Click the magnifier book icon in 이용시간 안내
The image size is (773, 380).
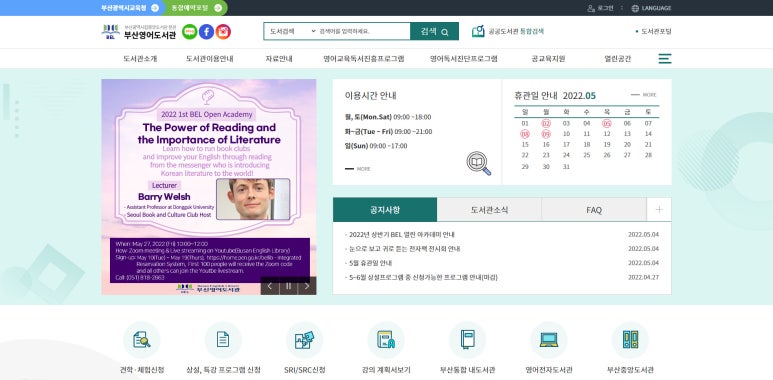(479, 164)
